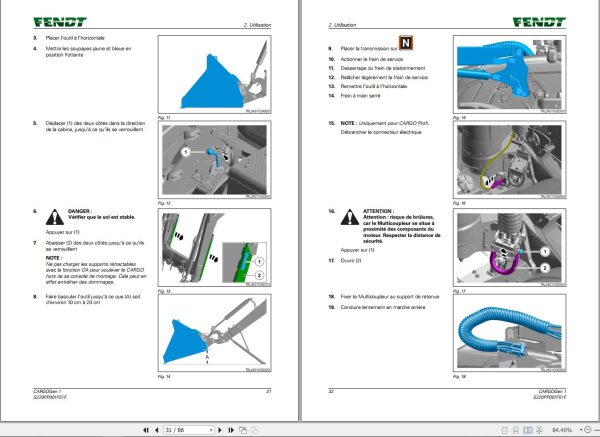Viewport: 600px width, 437px height.
Task: Click the Fendt logo on left page
Action: coord(60,22)
